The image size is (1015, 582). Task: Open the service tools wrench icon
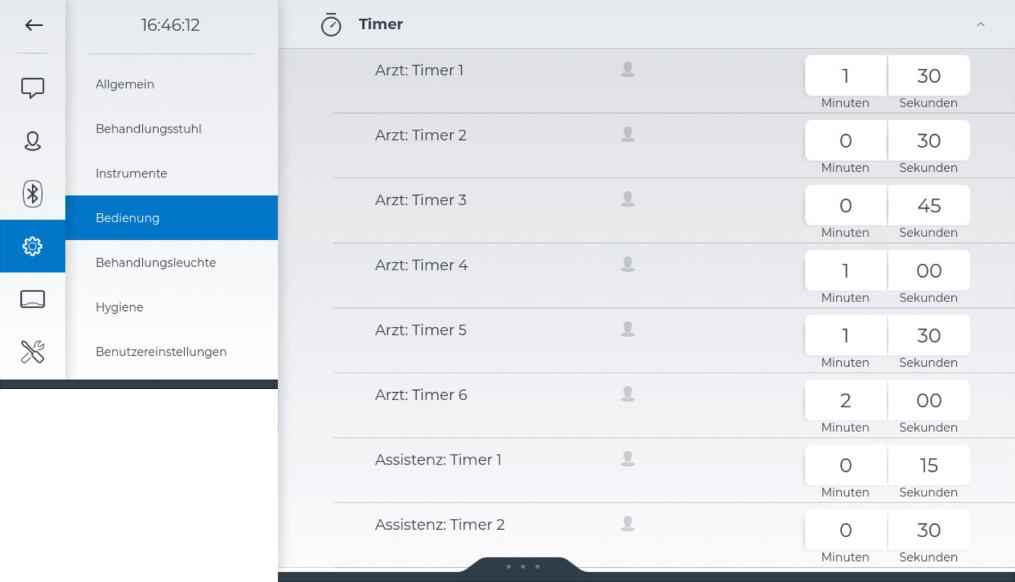point(32,350)
